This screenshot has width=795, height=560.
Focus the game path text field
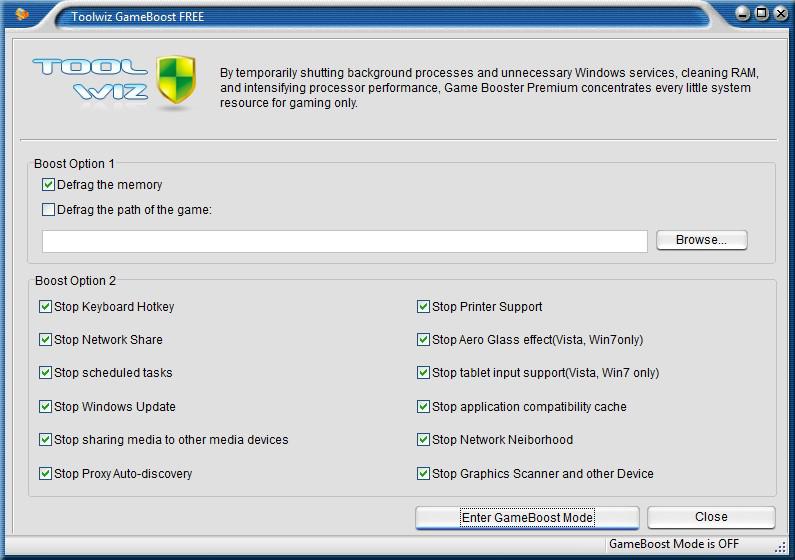(344, 241)
